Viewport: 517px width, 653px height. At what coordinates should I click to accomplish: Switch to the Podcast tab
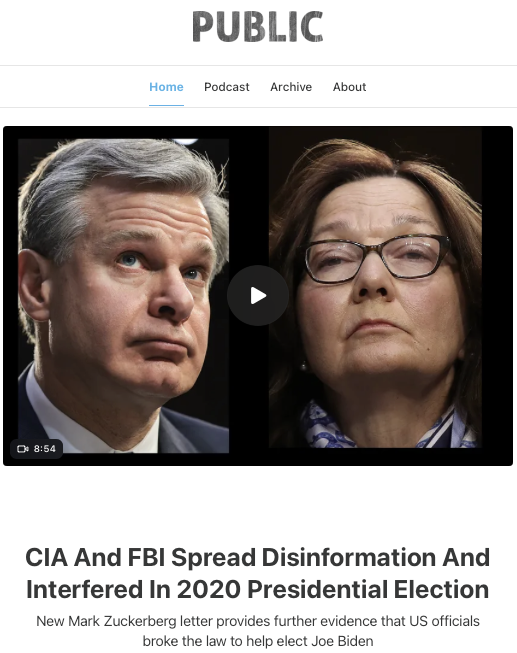(x=227, y=87)
